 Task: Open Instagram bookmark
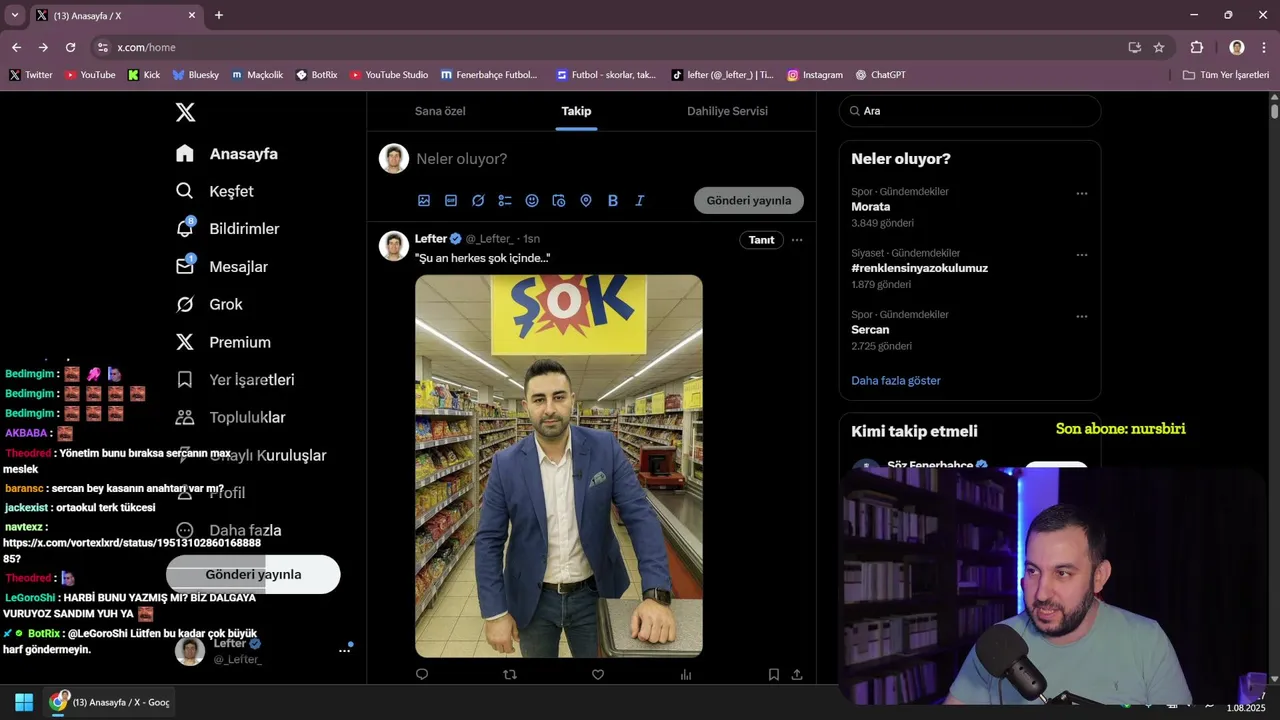point(815,75)
